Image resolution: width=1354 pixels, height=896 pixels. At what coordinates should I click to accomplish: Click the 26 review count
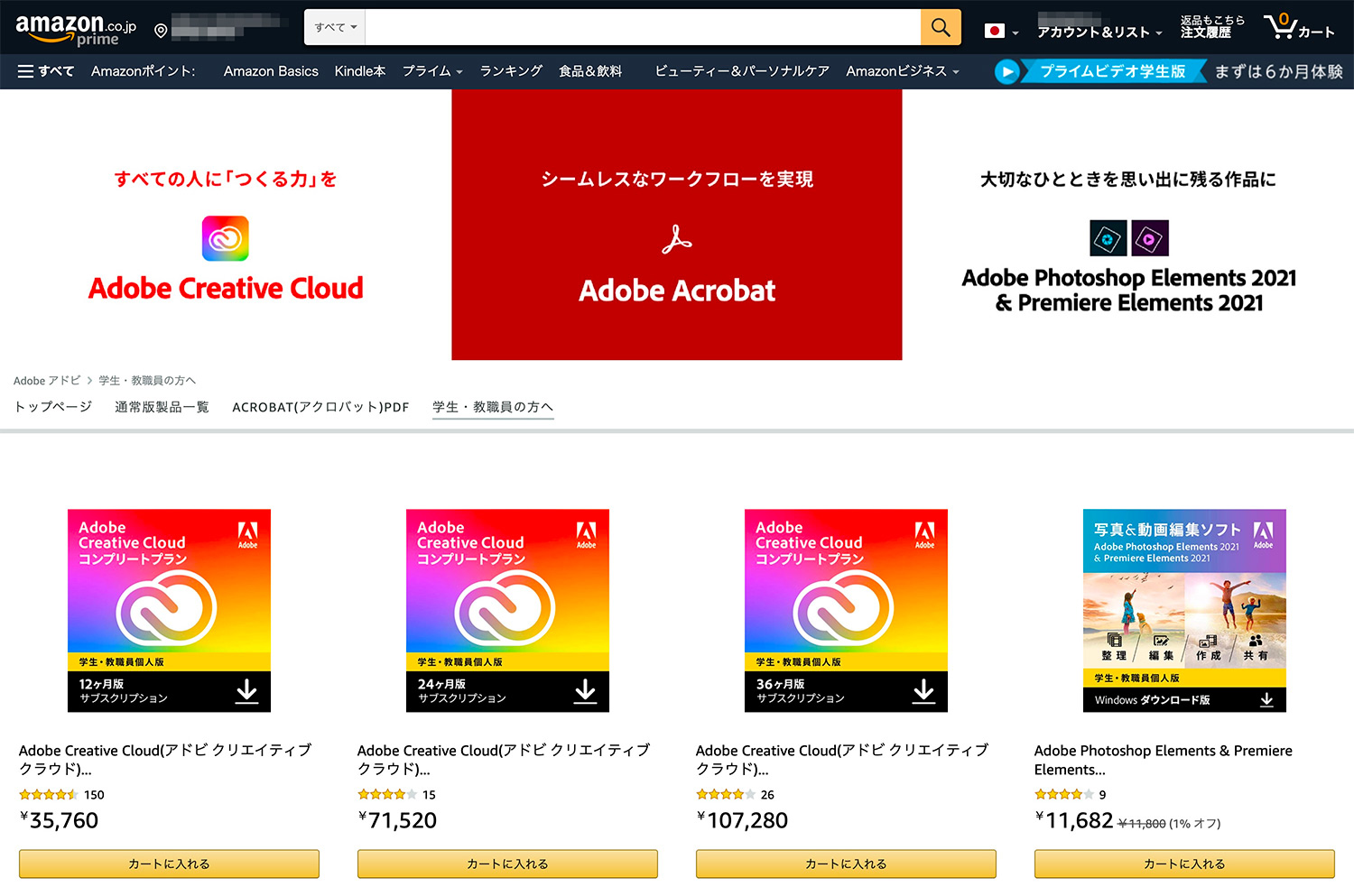(767, 795)
